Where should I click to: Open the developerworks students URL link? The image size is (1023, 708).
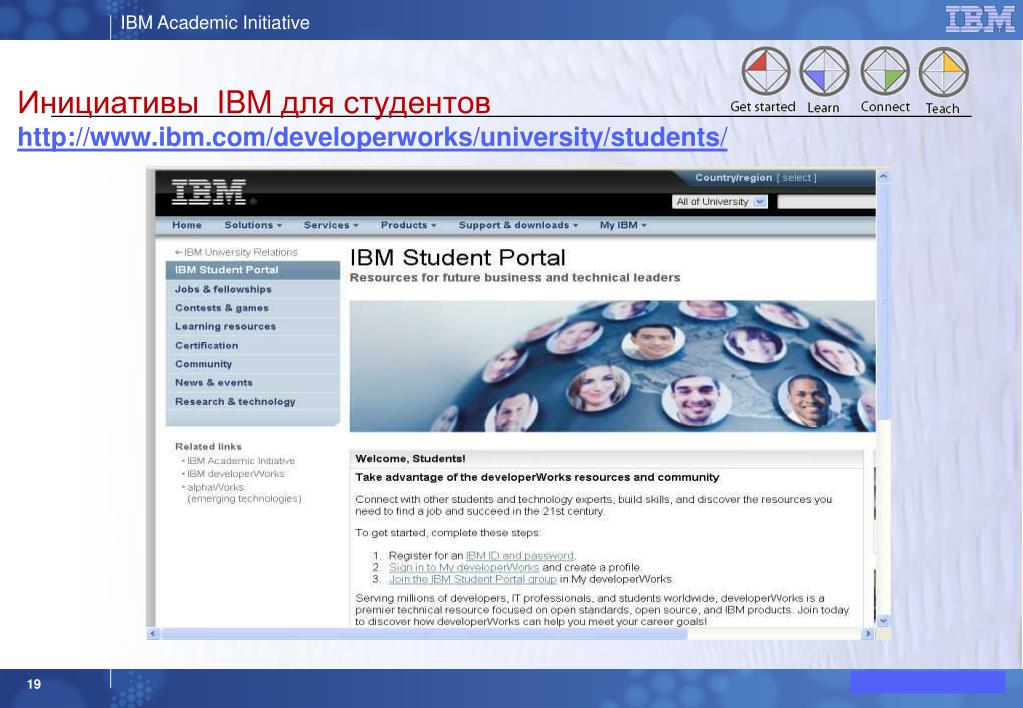(372, 136)
